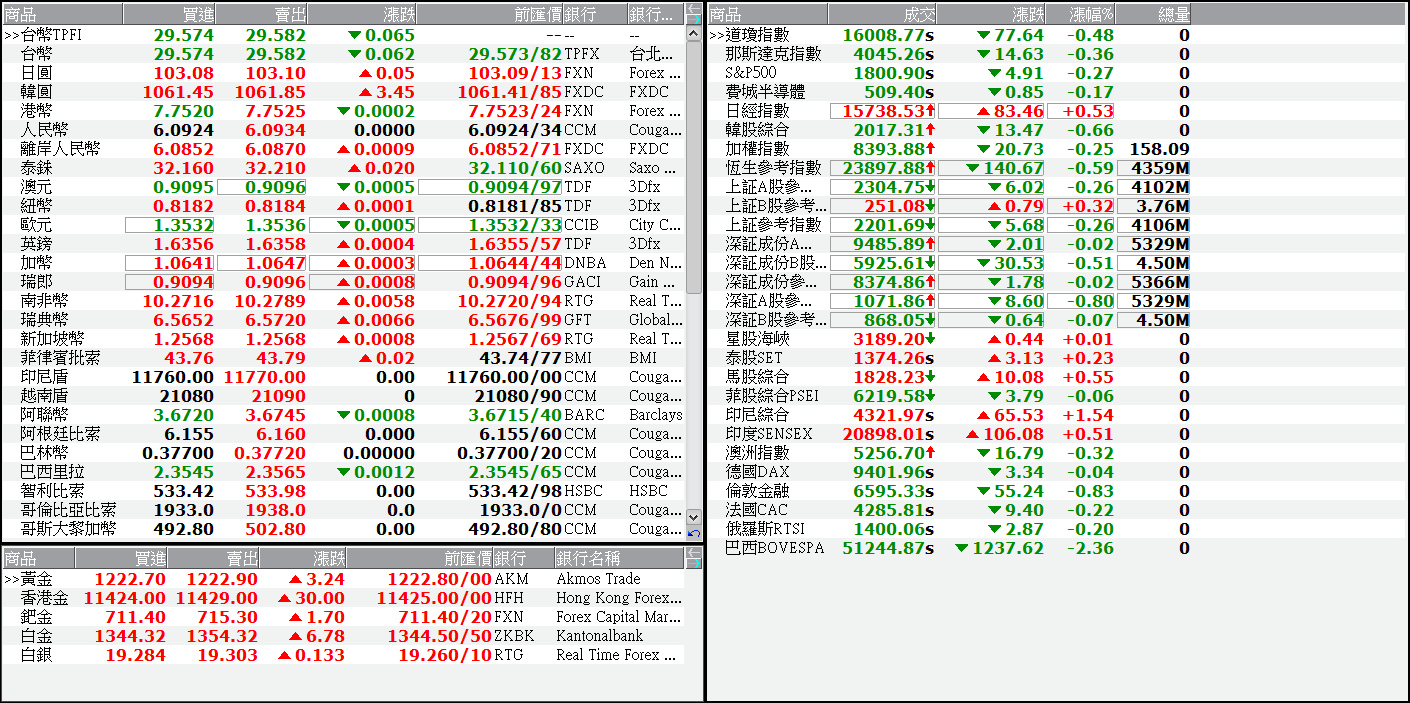Select the 香港金 row
The image size is (1410, 703).
click(344, 598)
